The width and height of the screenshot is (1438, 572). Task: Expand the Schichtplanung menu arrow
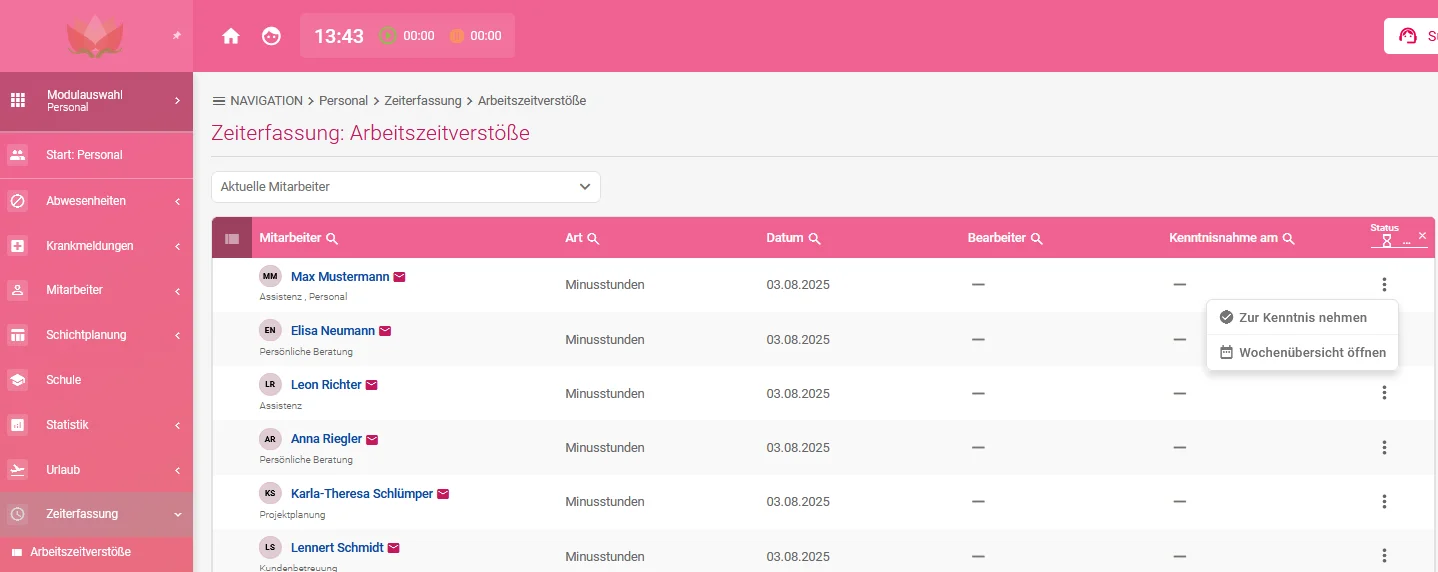click(177, 335)
